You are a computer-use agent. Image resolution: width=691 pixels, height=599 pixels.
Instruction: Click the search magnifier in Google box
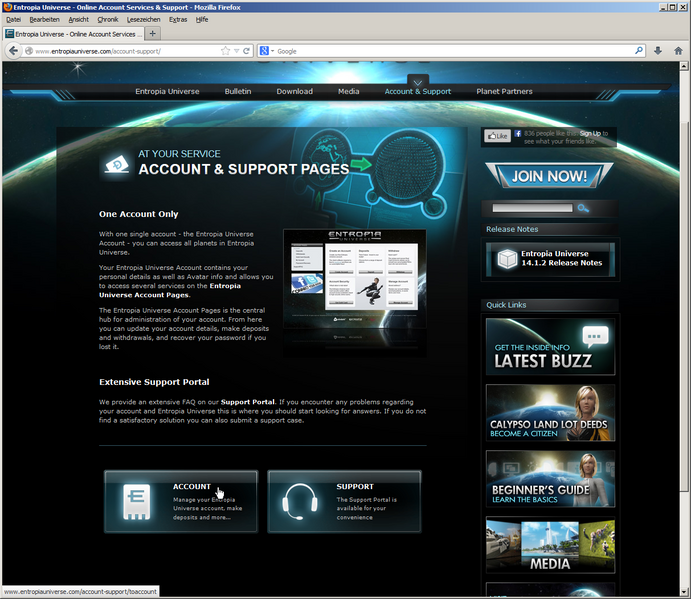click(639, 51)
